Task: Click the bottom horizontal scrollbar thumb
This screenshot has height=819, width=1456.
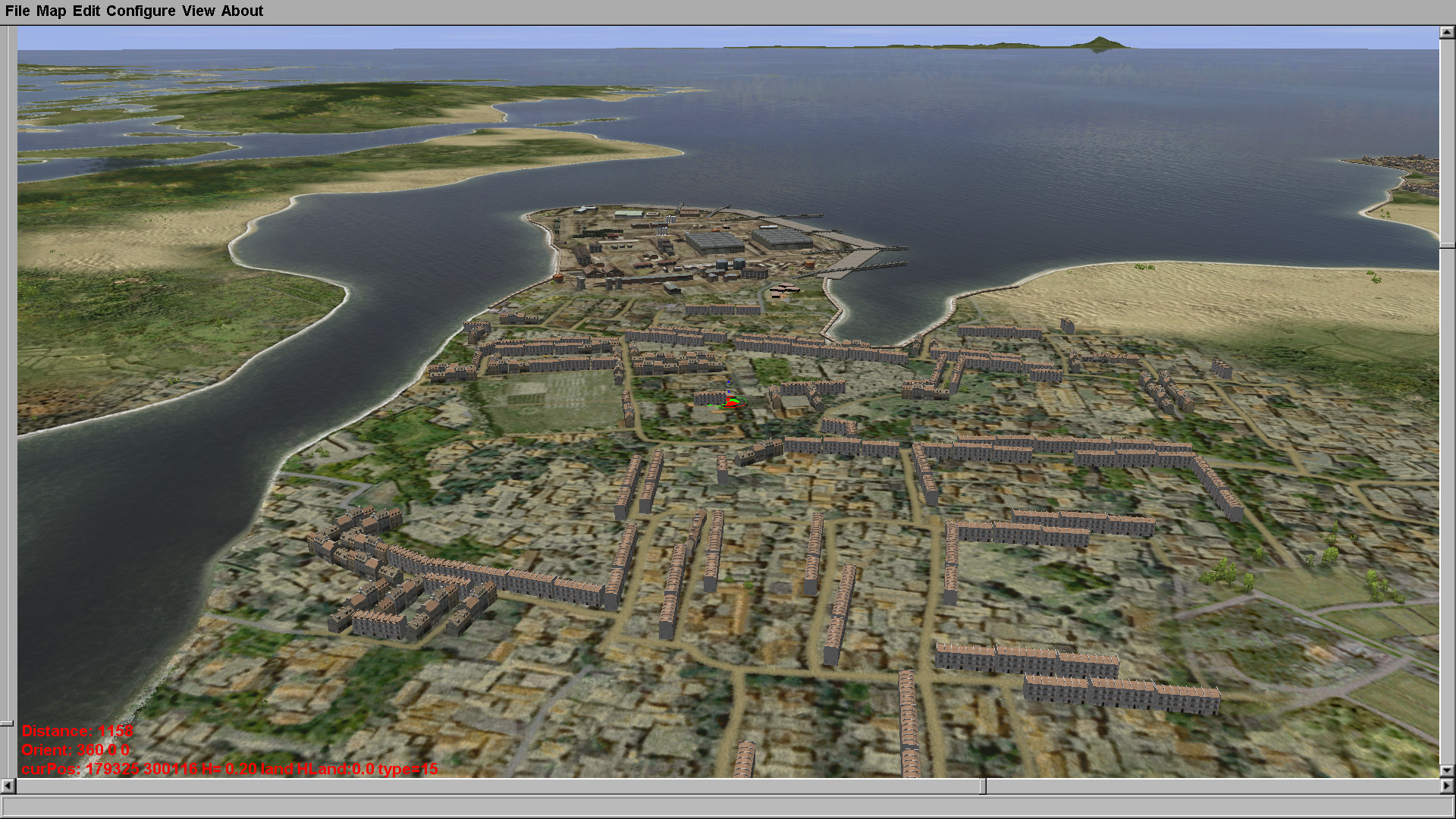Action: (982, 786)
